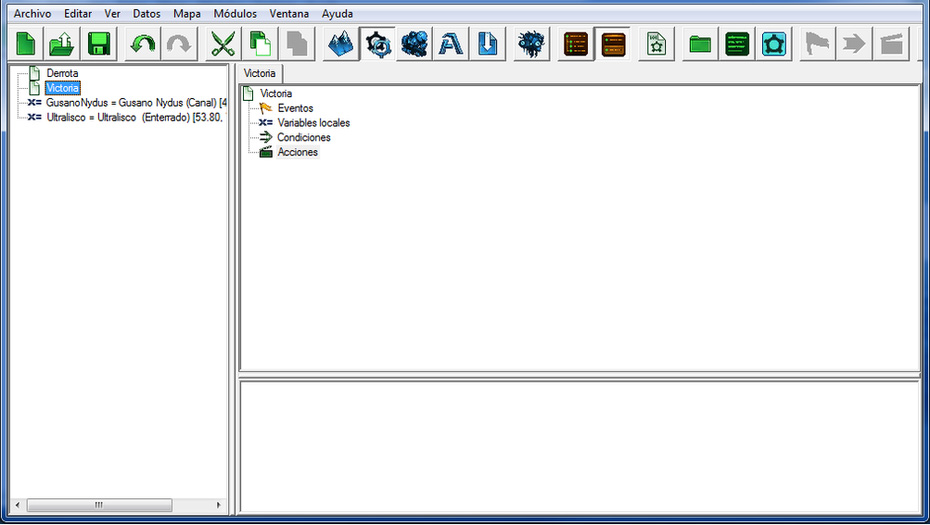Click the green Copy pages icon

(260, 44)
